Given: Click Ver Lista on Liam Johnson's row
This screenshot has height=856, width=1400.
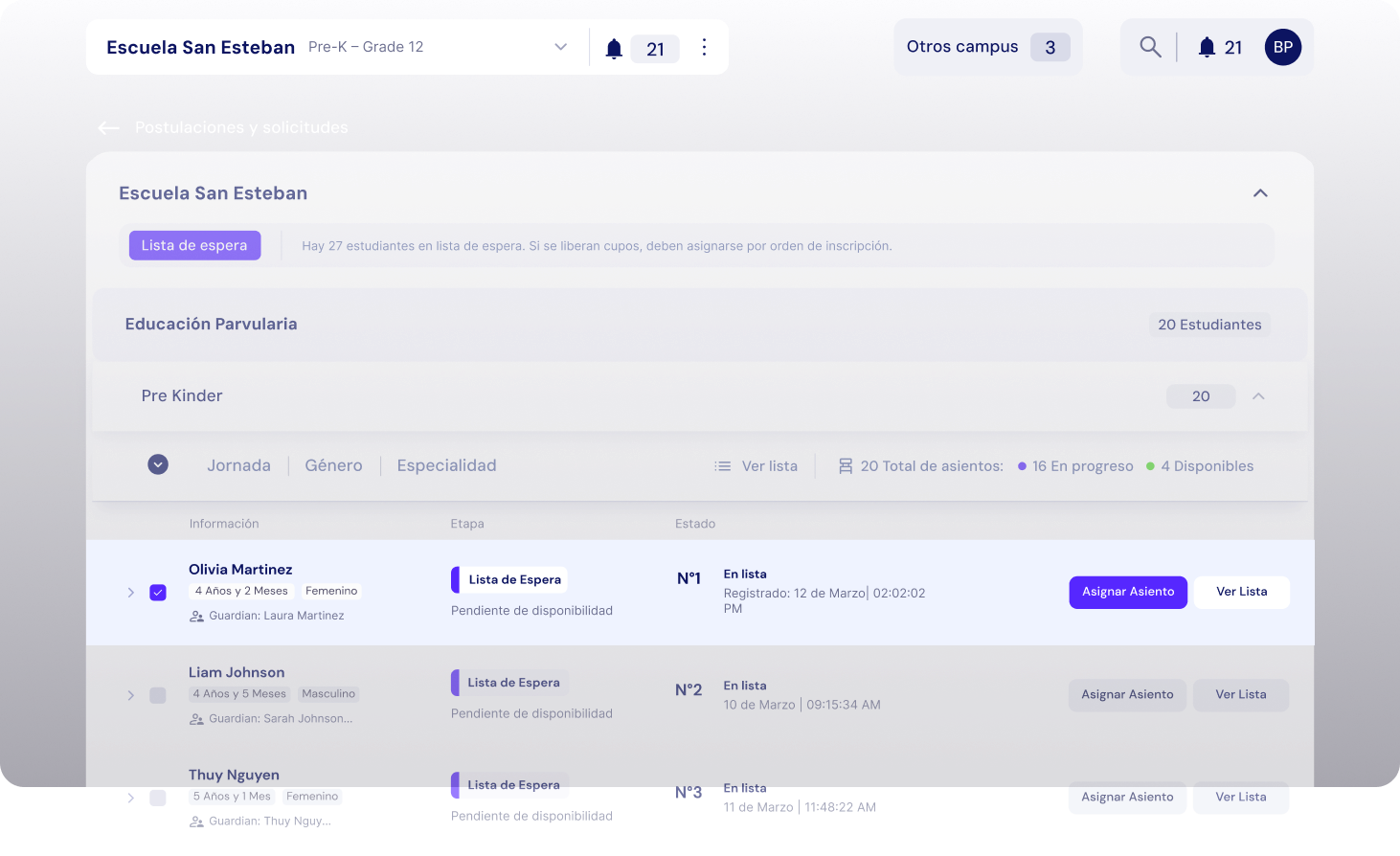Looking at the screenshot, I should click(1240, 695).
